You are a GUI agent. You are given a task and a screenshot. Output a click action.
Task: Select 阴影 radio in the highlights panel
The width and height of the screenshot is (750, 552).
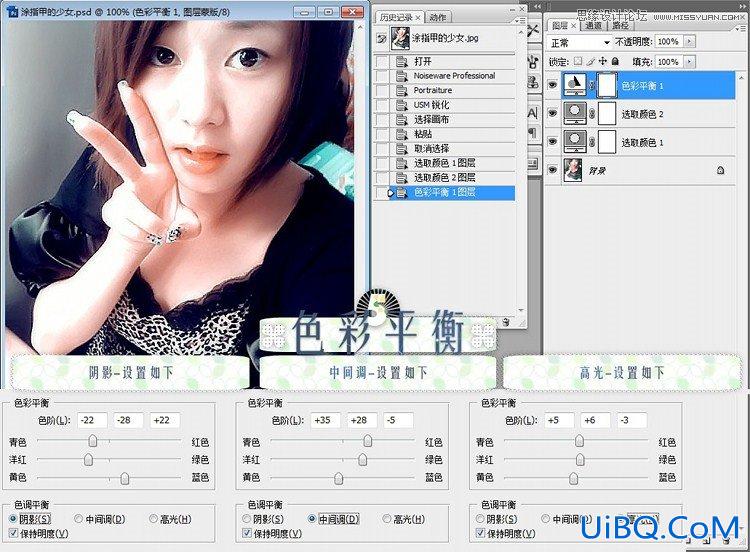pyautogui.click(x=480, y=519)
